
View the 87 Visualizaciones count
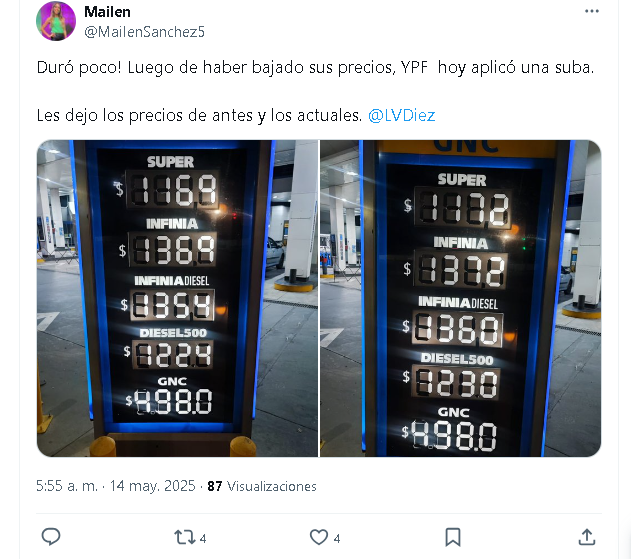click(262, 486)
